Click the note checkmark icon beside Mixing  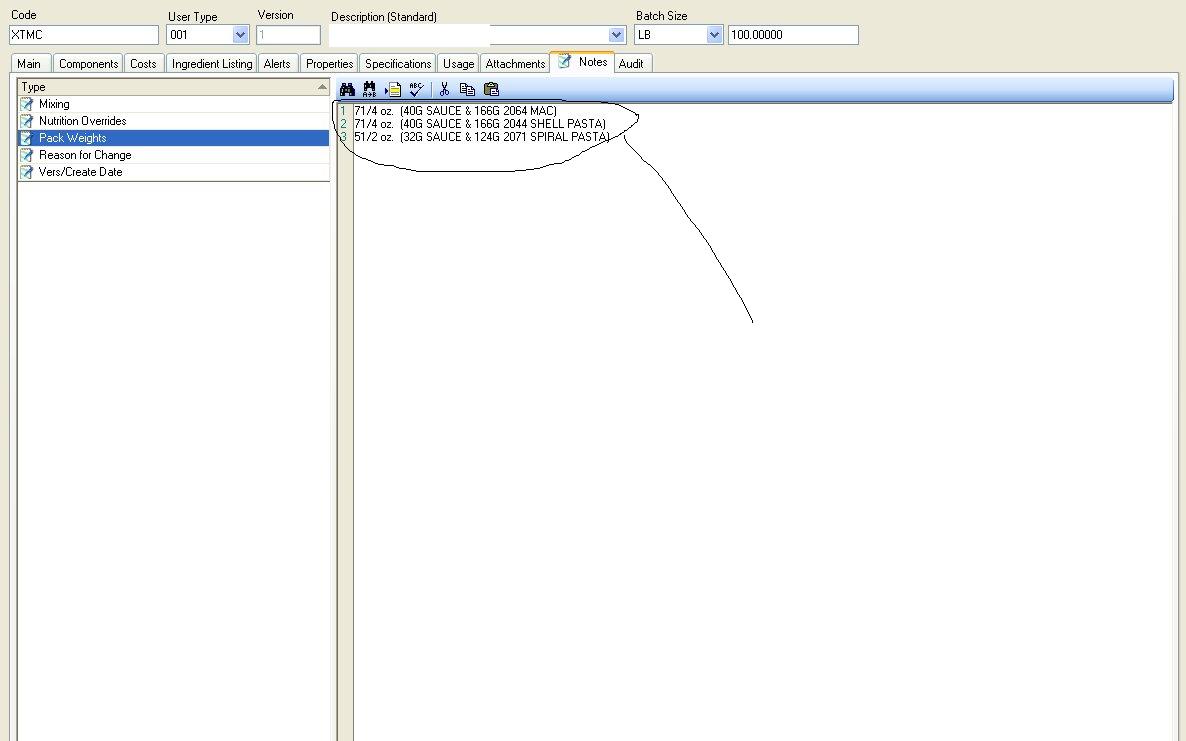pos(27,104)
